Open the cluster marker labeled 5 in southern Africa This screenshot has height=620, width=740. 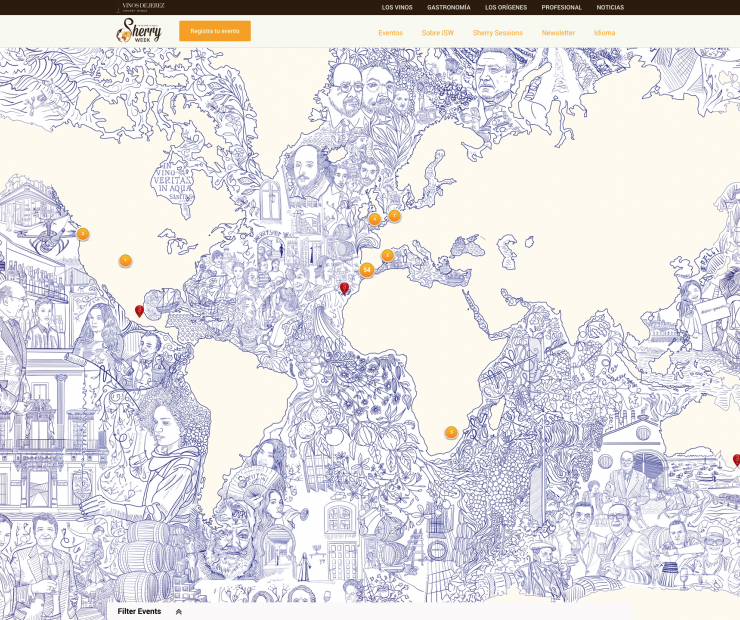point(451,432)
